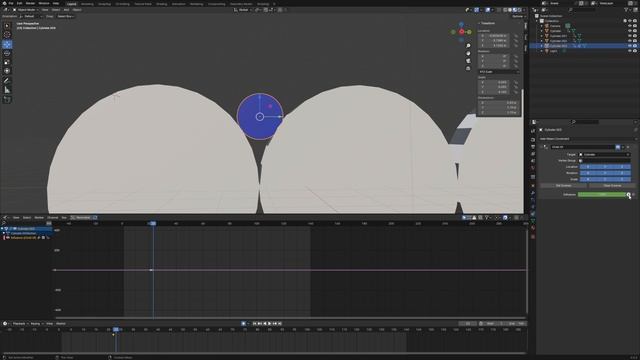The image size is (640, 360).
Task: Toggle Child Of Location X checkbox
Action: [x=588, y=167]
